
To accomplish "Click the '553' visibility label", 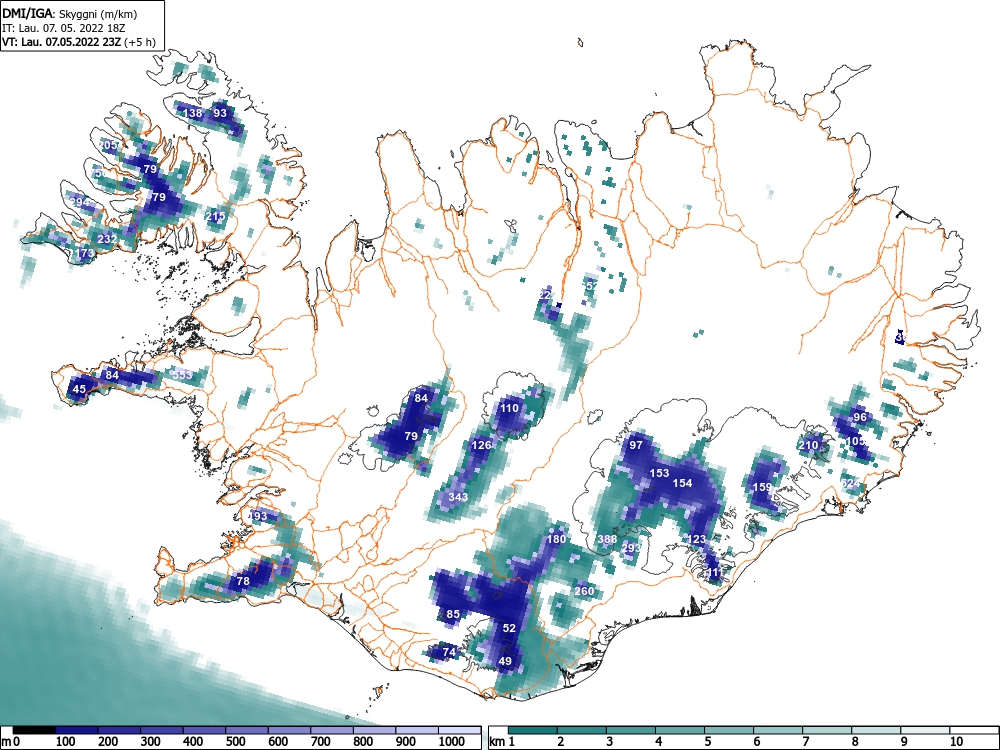I will 182,375.
